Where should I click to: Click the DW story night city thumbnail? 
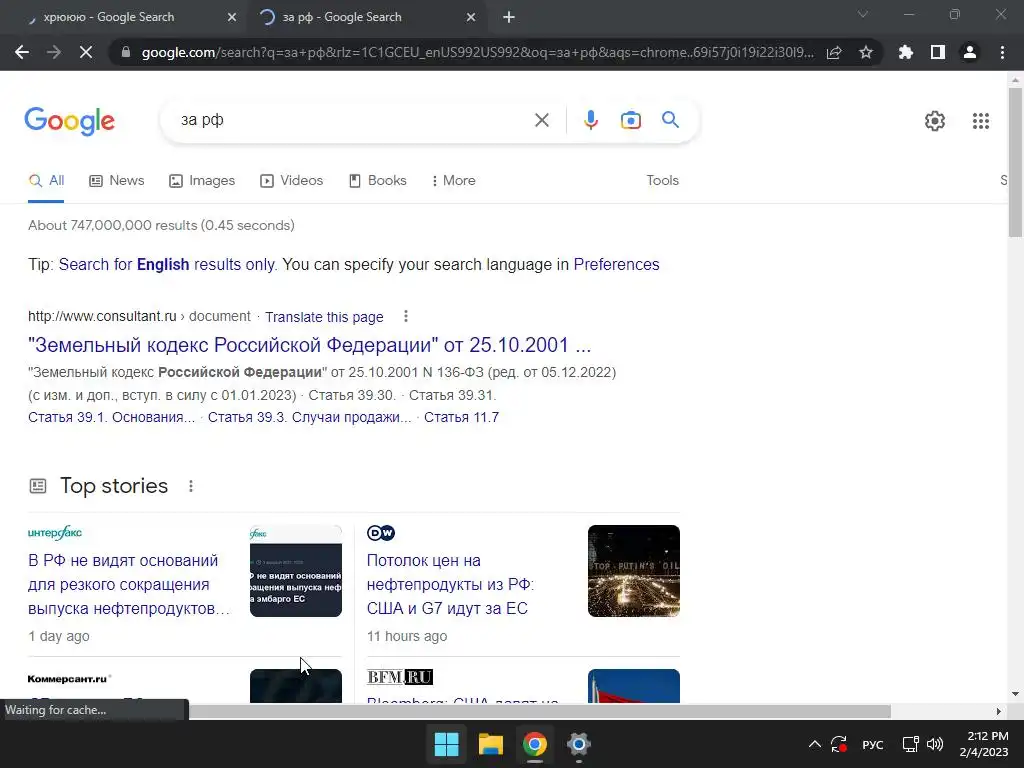[633, 571]
